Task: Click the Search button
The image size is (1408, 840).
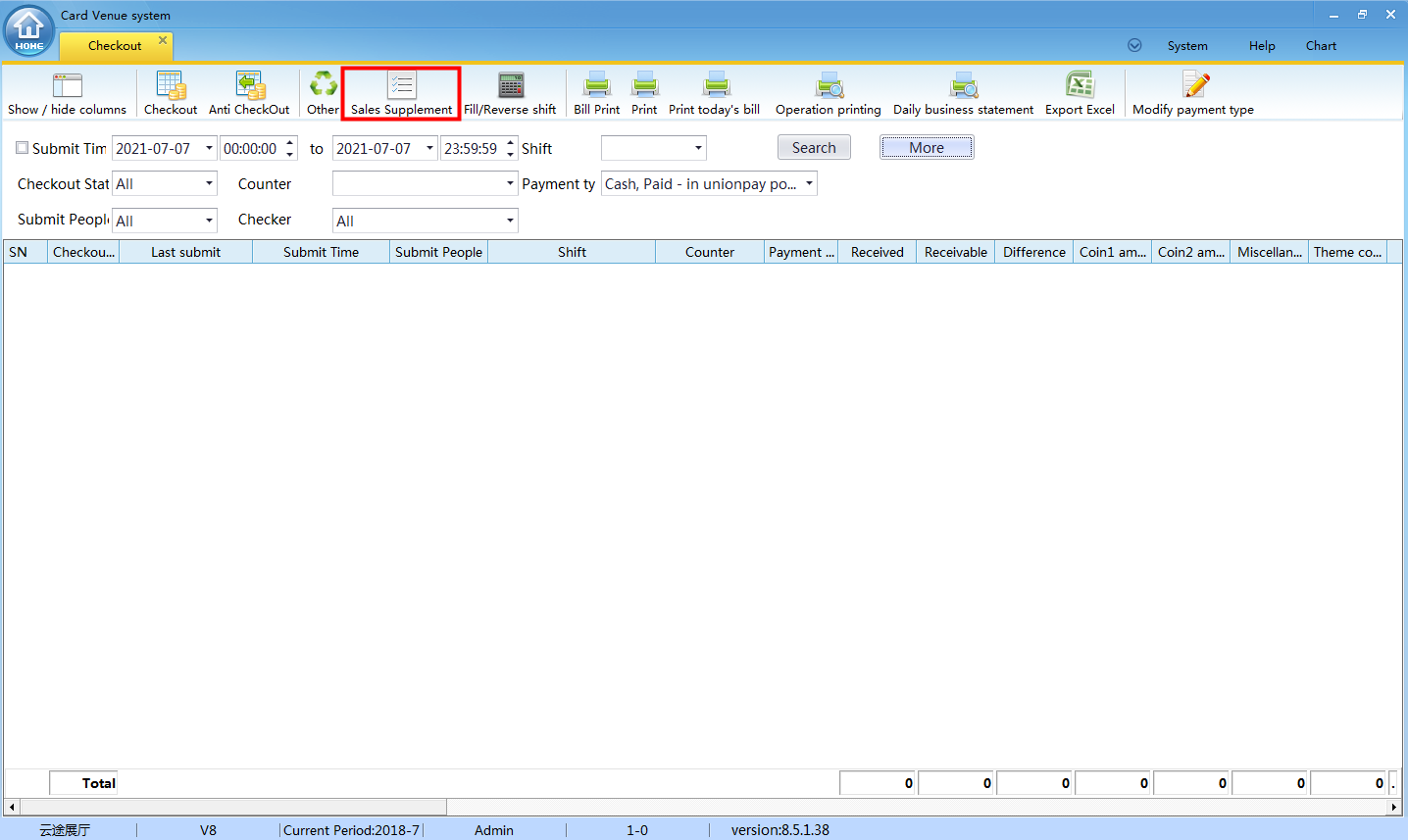Action: (x=814, y=147)
